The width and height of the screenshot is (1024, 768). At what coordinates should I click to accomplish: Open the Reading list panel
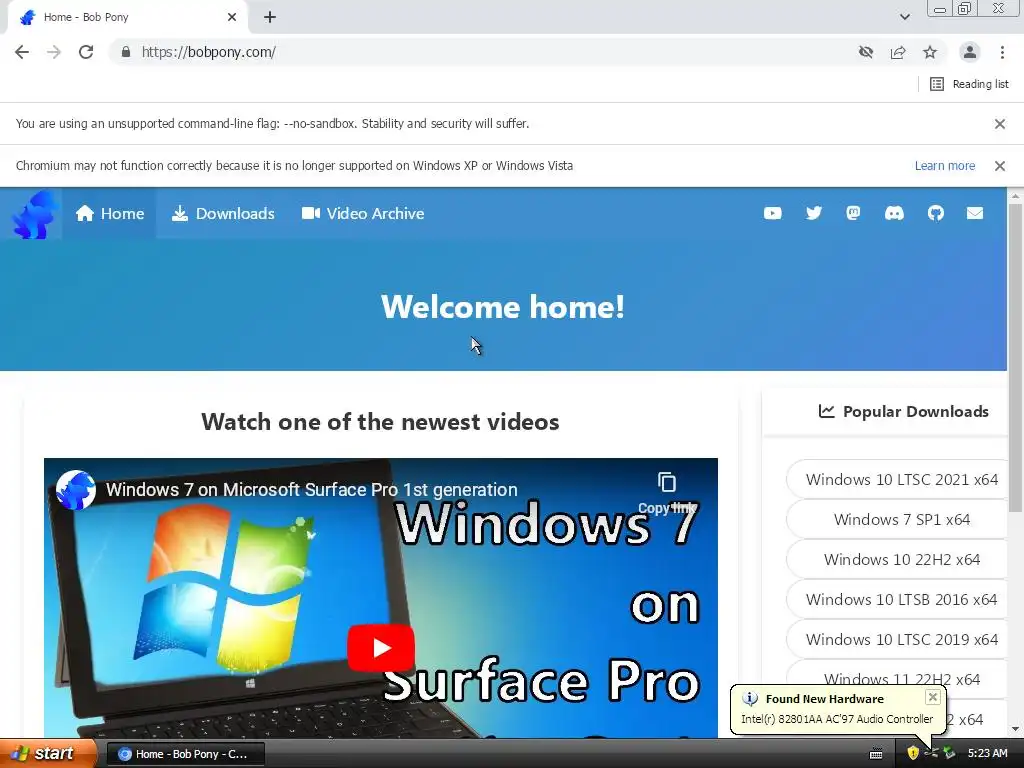click(969, 84)
